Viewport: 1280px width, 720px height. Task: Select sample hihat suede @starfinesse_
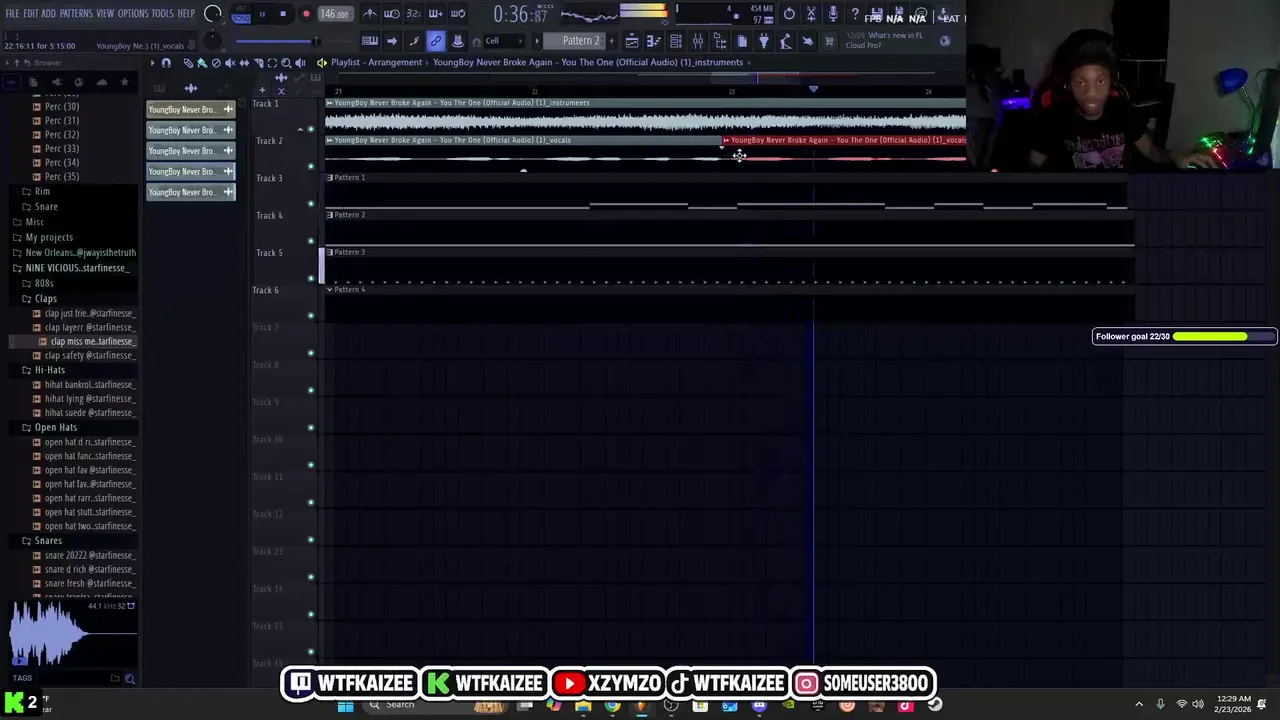click(89, 412)
